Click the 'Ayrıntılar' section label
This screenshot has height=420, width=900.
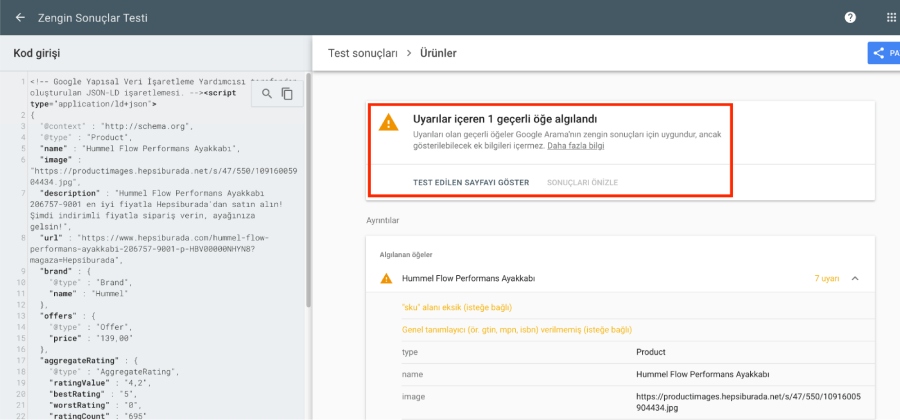pyautogui.click(x=383, y=220)
